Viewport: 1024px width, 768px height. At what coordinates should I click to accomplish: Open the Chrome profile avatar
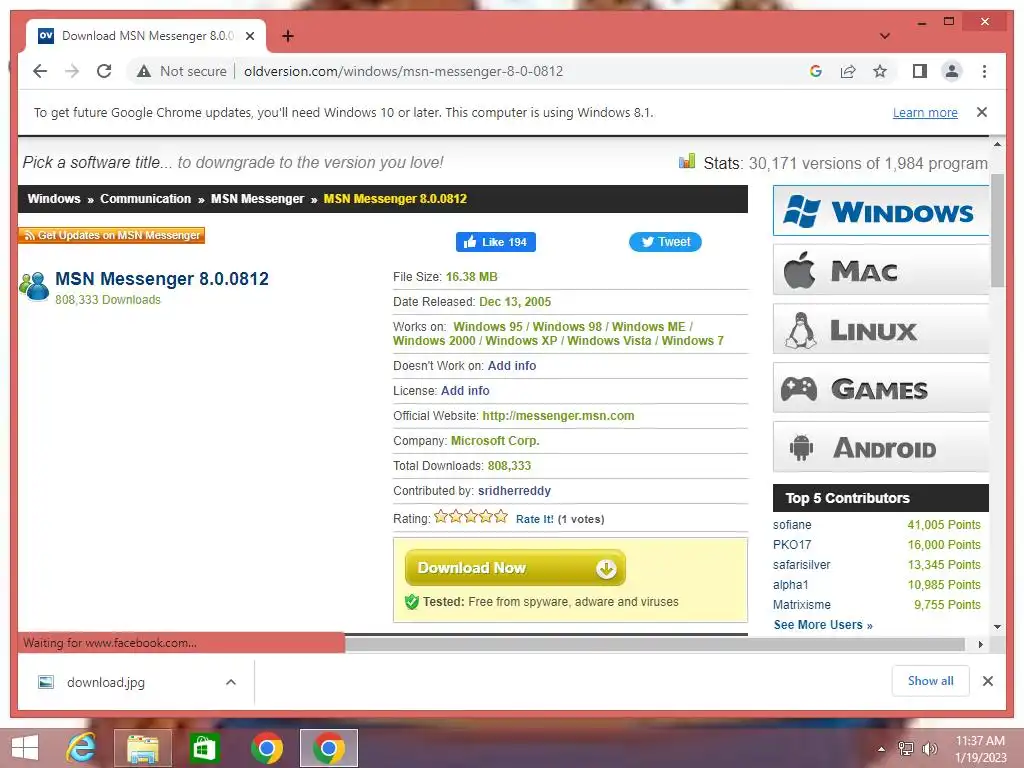(x=952, y=71)
